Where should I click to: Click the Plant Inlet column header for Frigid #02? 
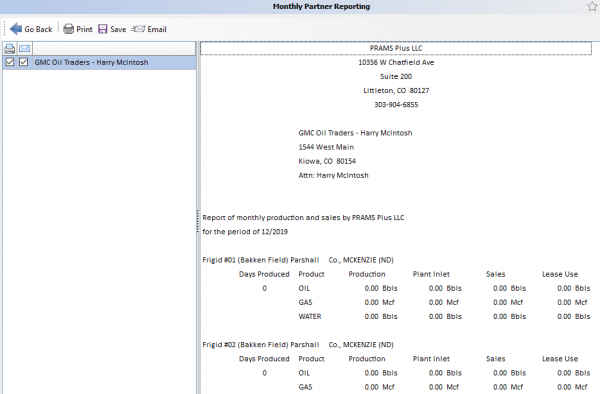[431, 359]
